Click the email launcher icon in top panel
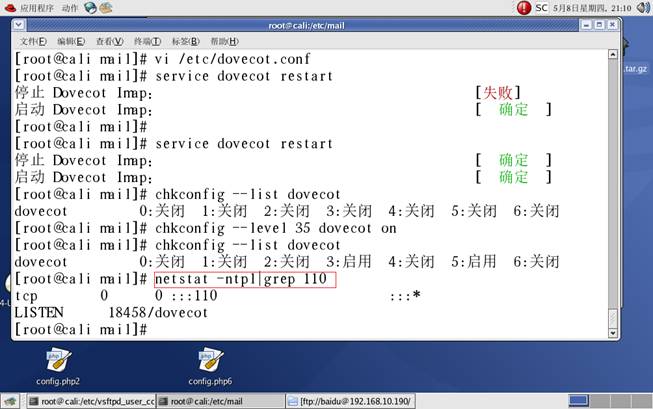 (x=108, y=8)
